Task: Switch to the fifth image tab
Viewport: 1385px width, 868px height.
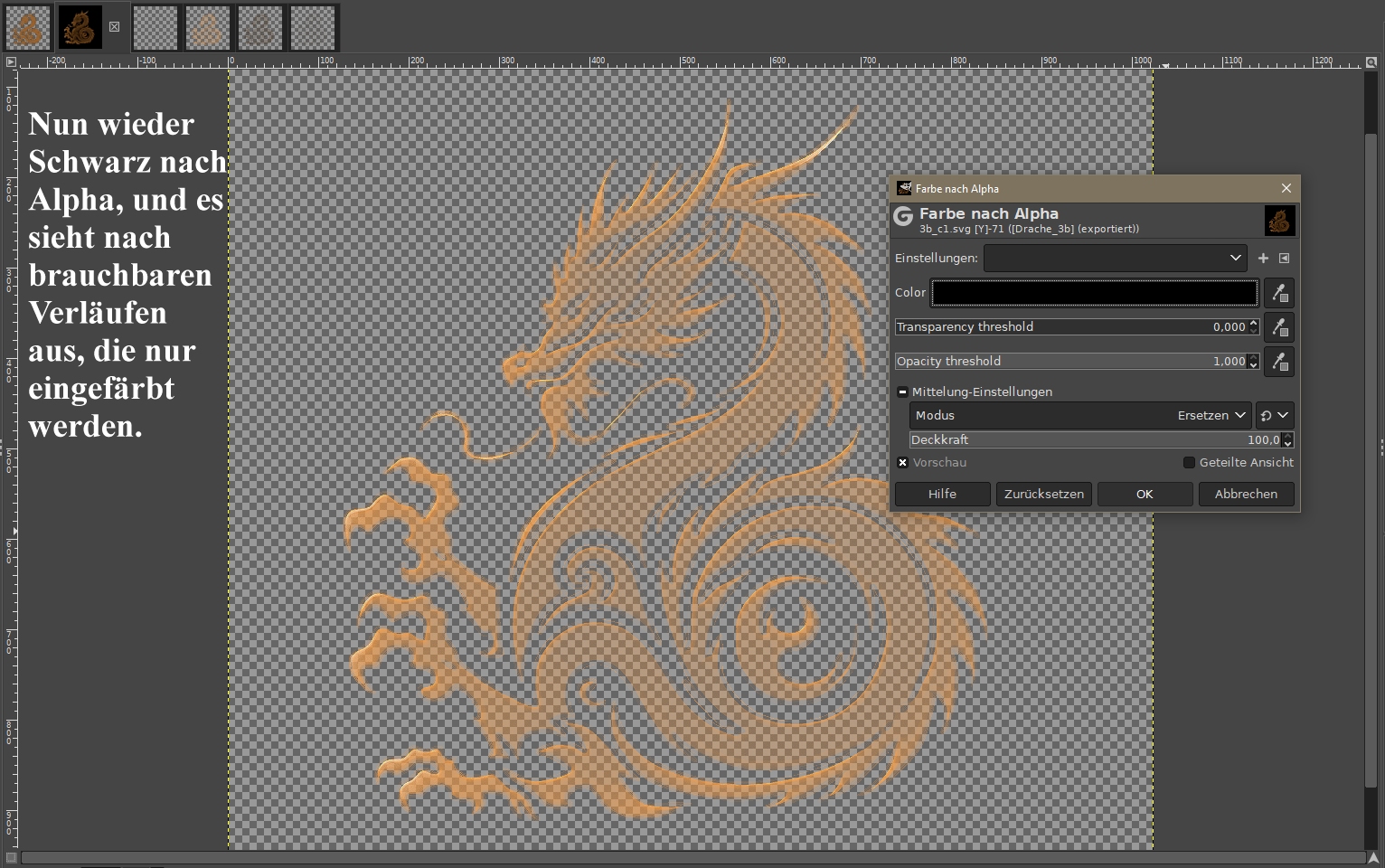Action: click(x=260, y=27)
